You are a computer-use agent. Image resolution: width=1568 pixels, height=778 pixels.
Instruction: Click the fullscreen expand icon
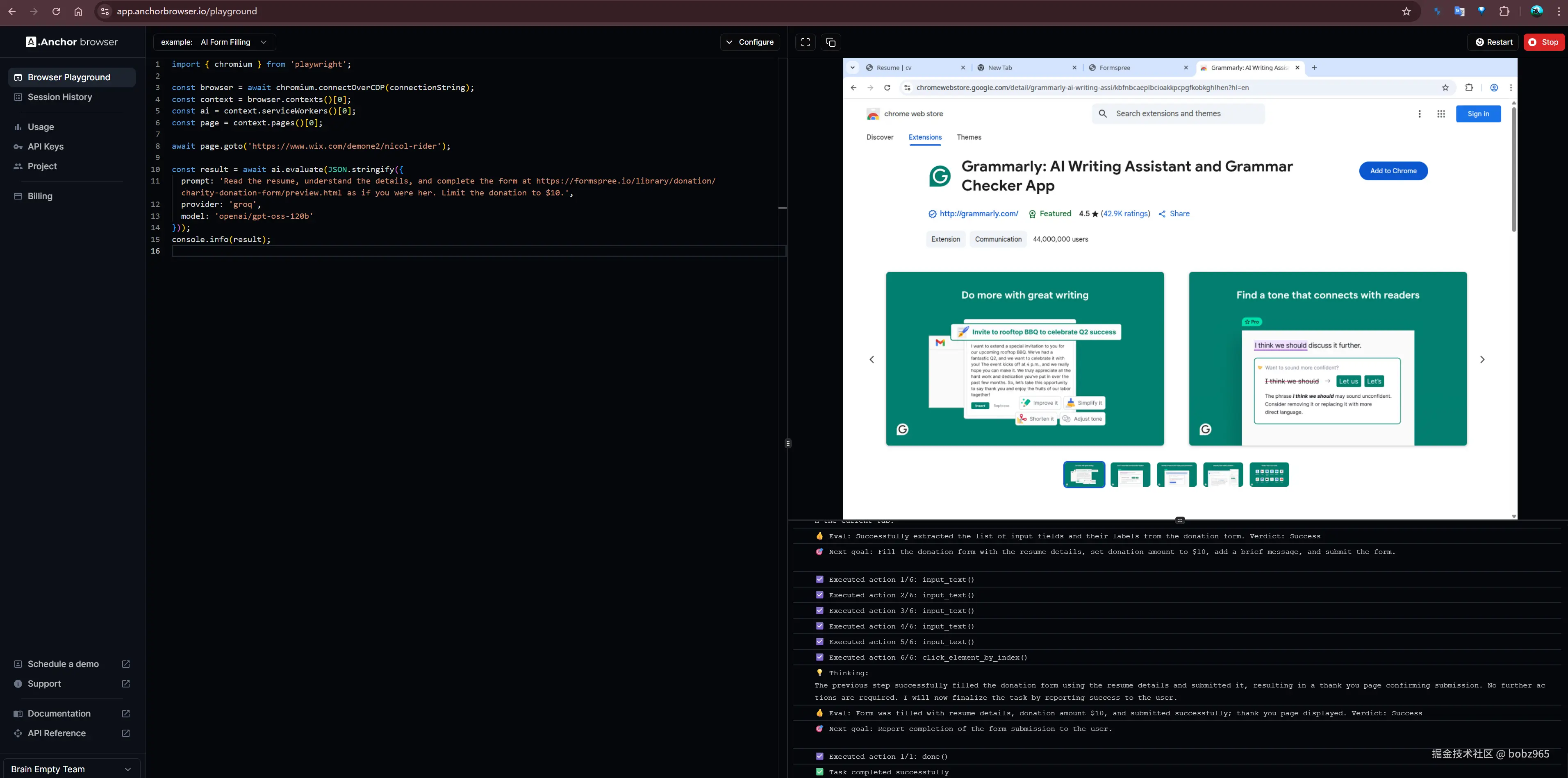tap(805, 42)
